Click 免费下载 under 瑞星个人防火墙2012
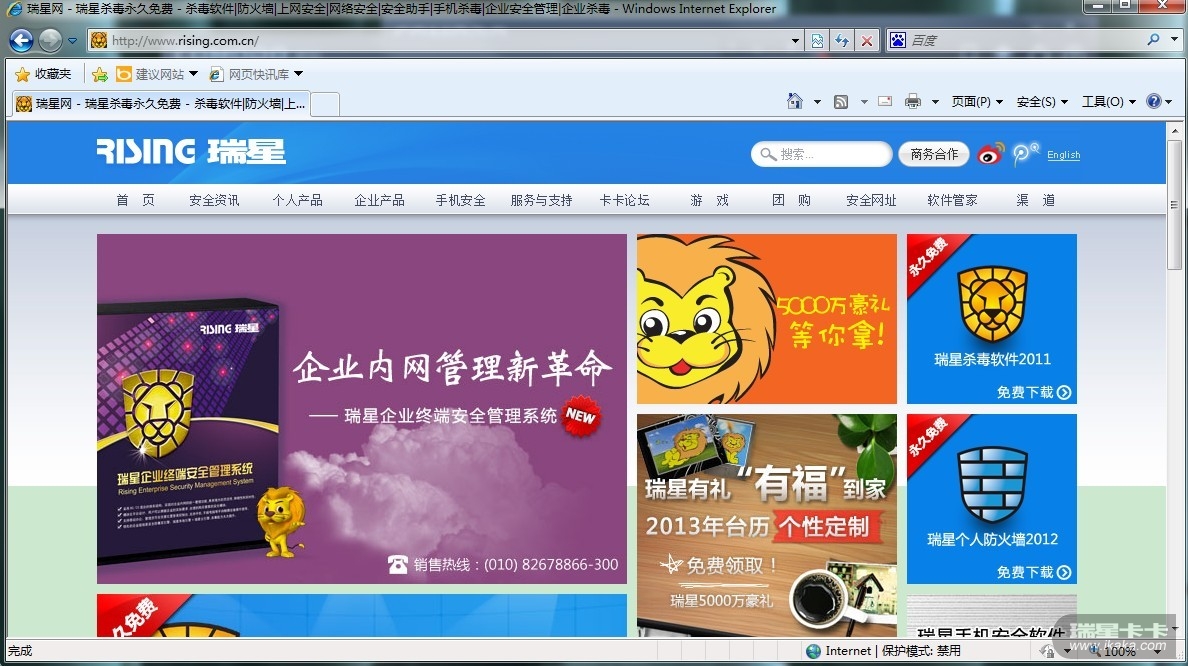 coord(1033,572)
